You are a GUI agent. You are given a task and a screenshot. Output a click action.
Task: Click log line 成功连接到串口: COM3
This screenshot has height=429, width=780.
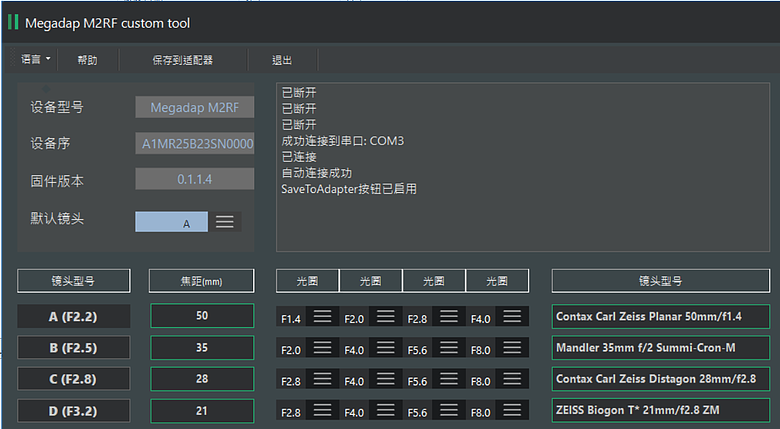tap(343, 141)
